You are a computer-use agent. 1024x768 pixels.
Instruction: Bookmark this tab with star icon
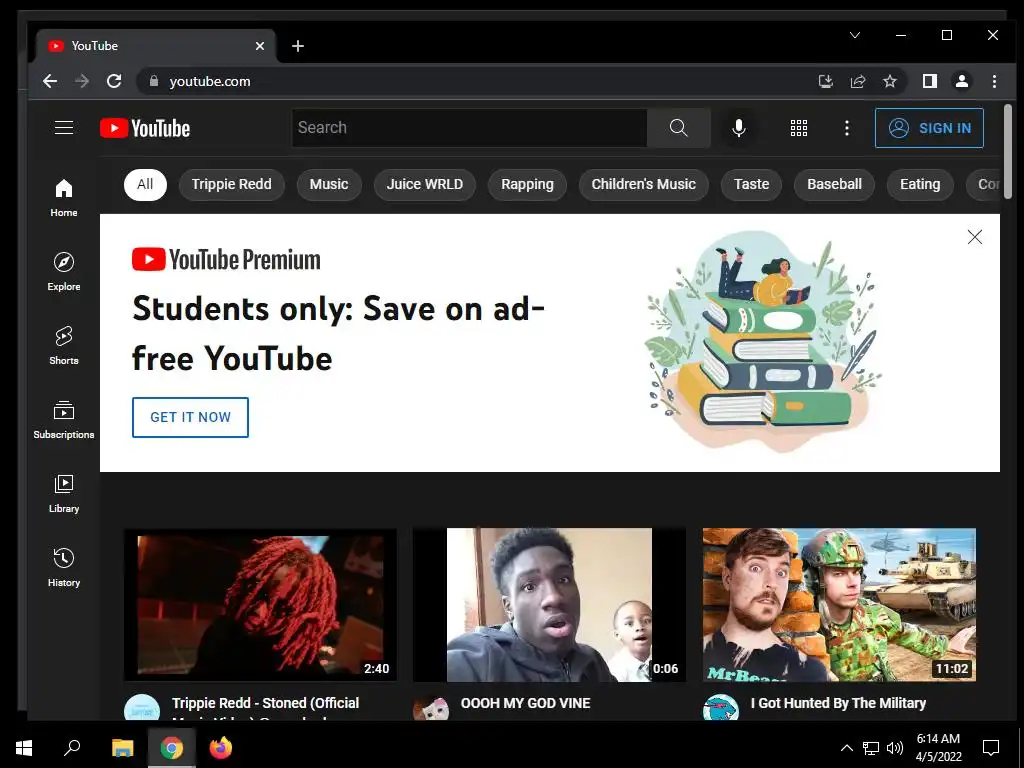(889, 81)
